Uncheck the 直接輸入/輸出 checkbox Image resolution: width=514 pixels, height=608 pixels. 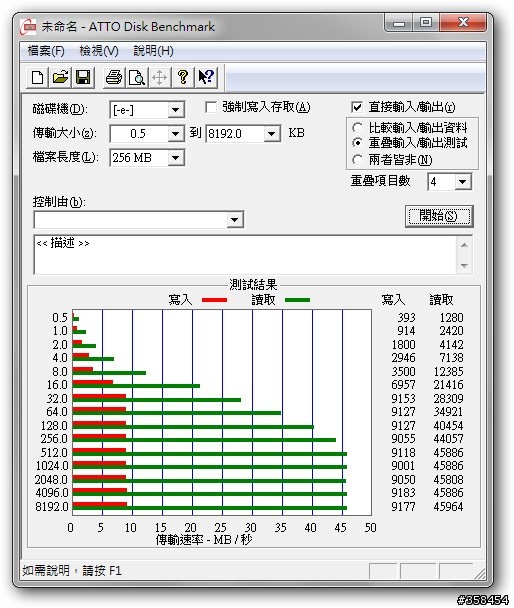tap(357, 107)
